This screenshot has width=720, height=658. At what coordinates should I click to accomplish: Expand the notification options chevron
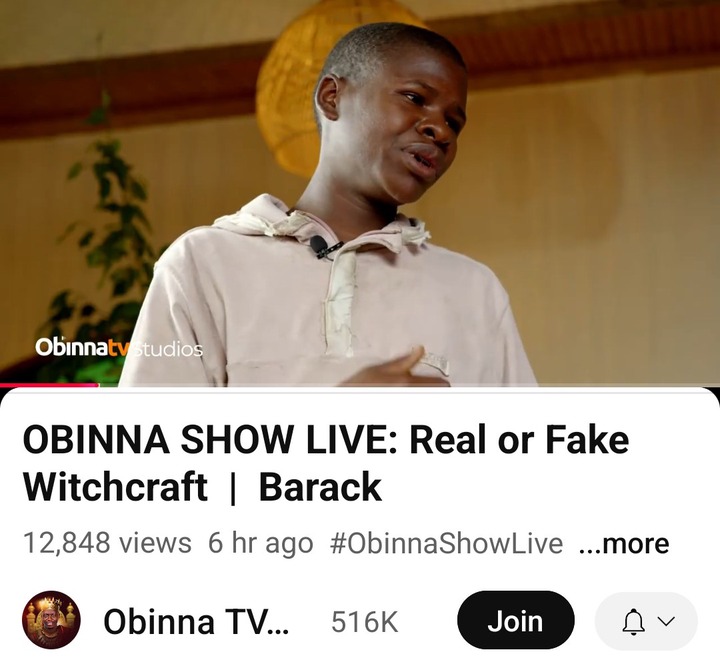pyautogui.click(x=666, y=621)
